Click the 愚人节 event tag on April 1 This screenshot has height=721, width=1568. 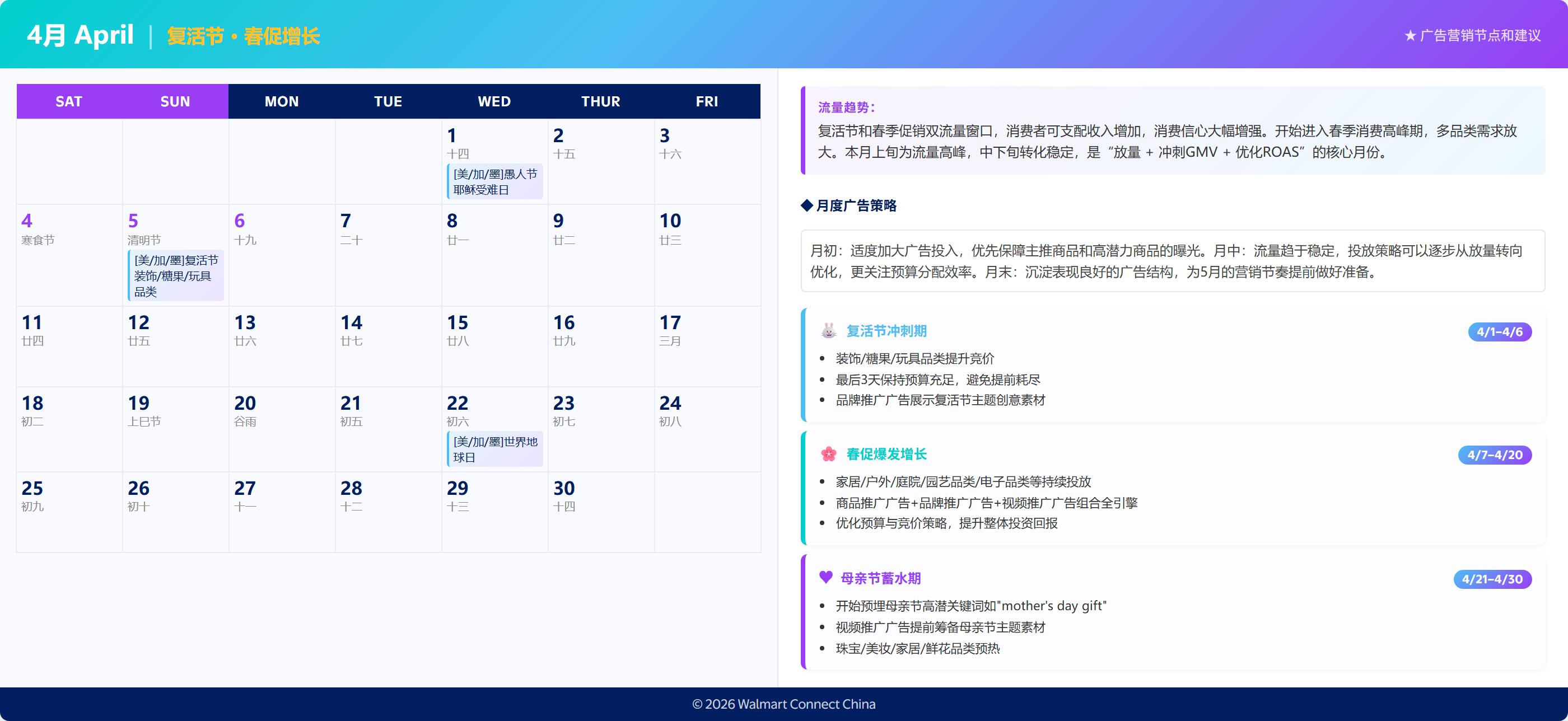point(494,181)
